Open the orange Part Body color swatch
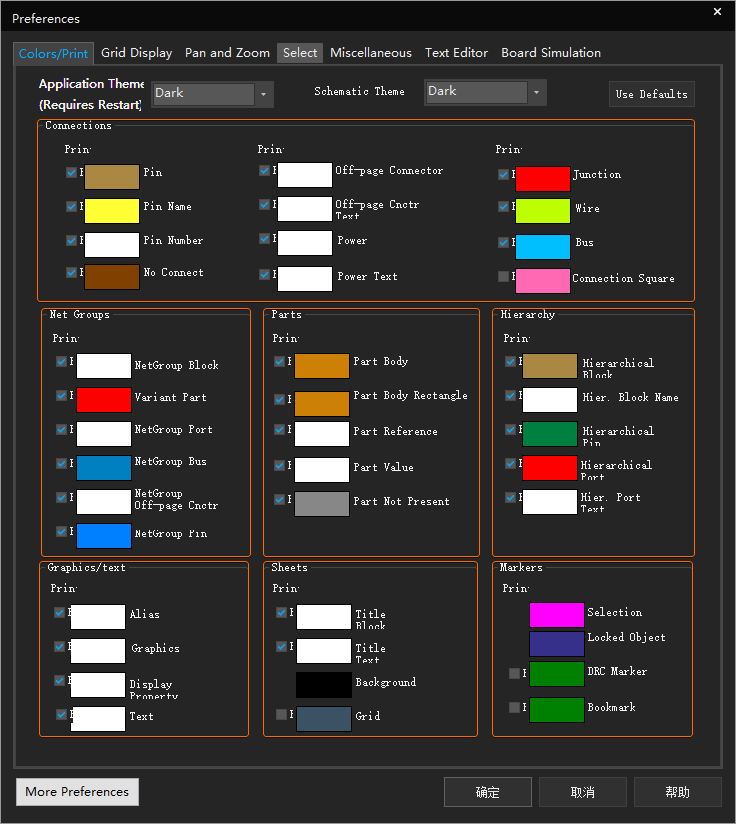736x824 pixels. (x=321, y=366)
